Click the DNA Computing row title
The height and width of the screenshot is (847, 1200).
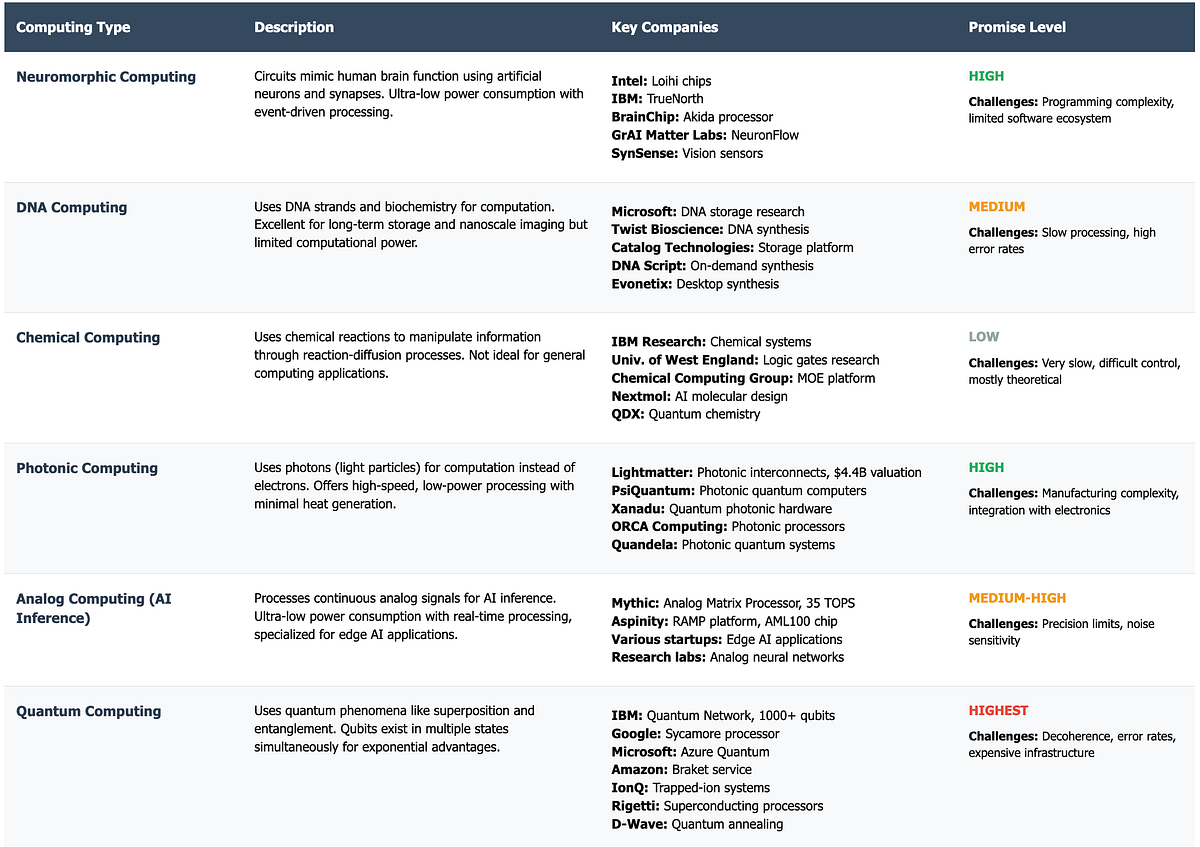pyautogui.click(x=71, y=208)
